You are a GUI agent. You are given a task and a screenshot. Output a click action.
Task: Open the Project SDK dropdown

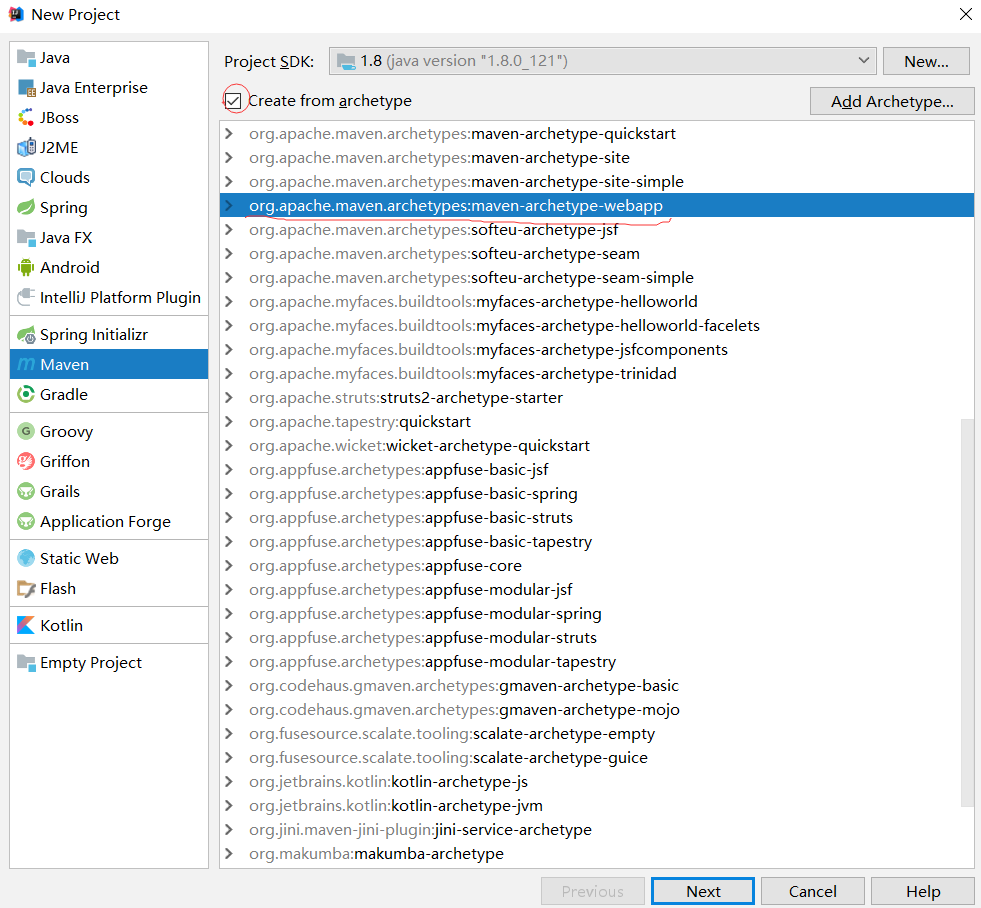click(x=602, y=61)
